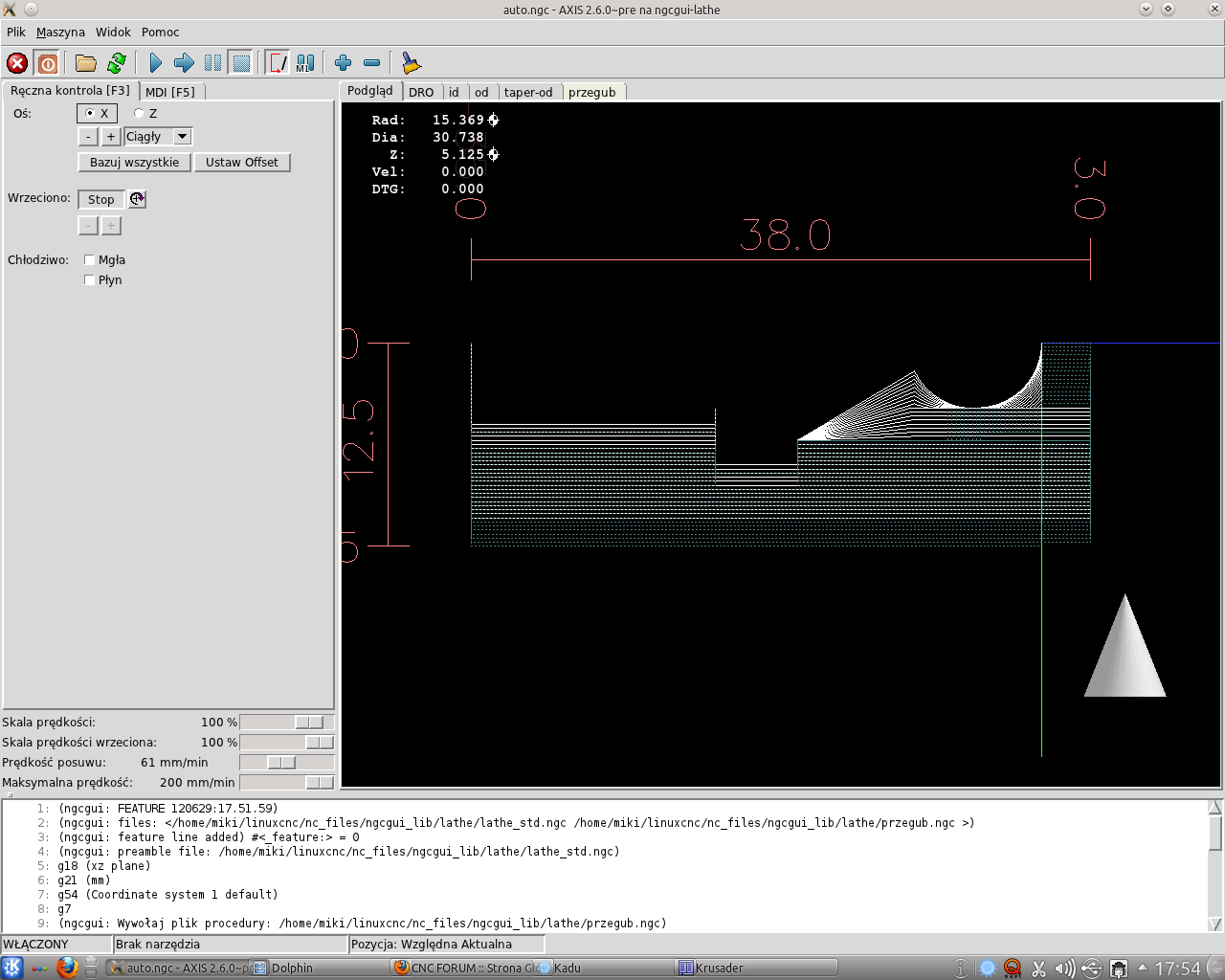1225x980 pixels.
Task: Toggle the machine power button
Action: point(47,63)
